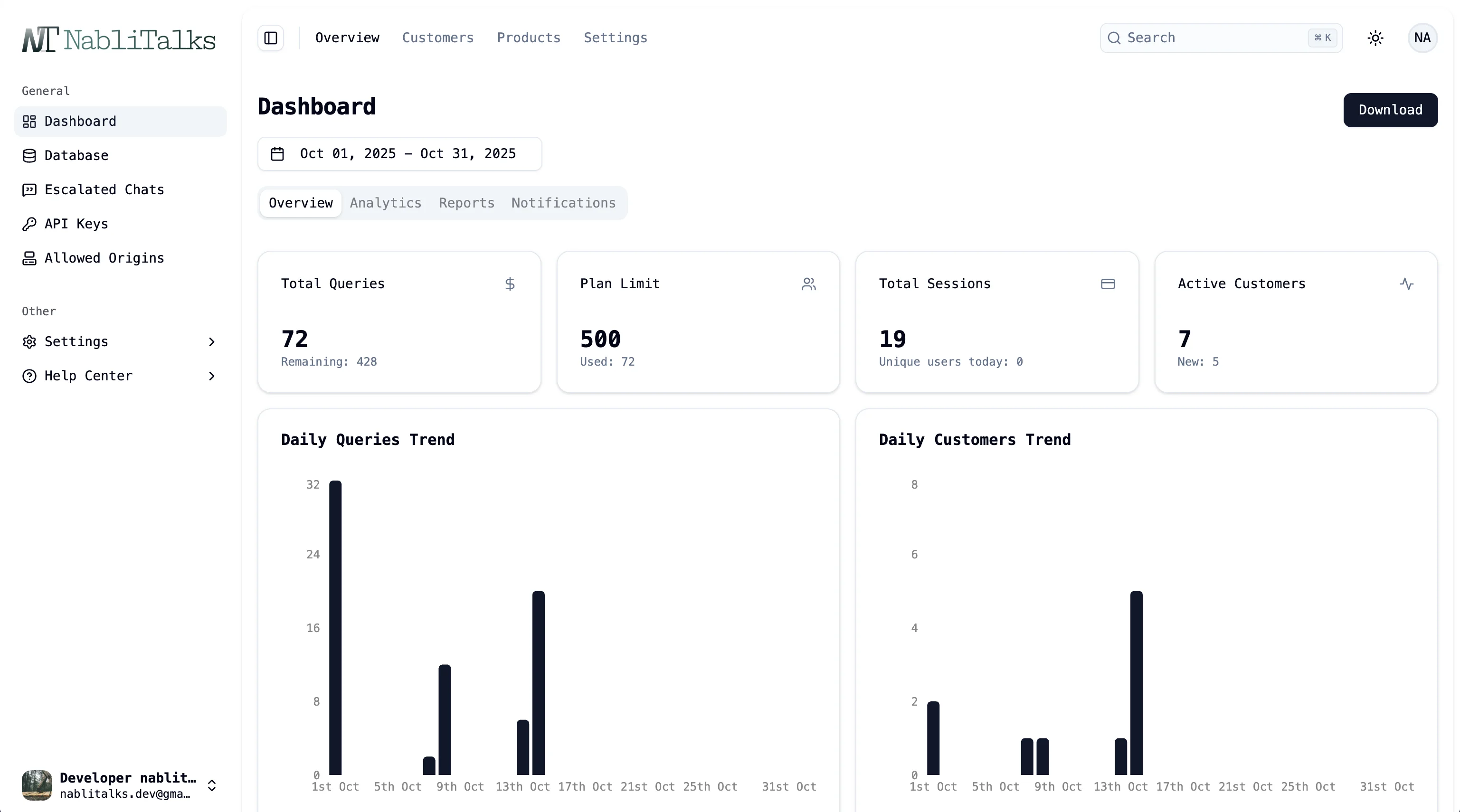The image size is (1460, 812).
Task: Click the activity icon on Active Customers card
Action: pyautogui.click(x=1408, y=284)
